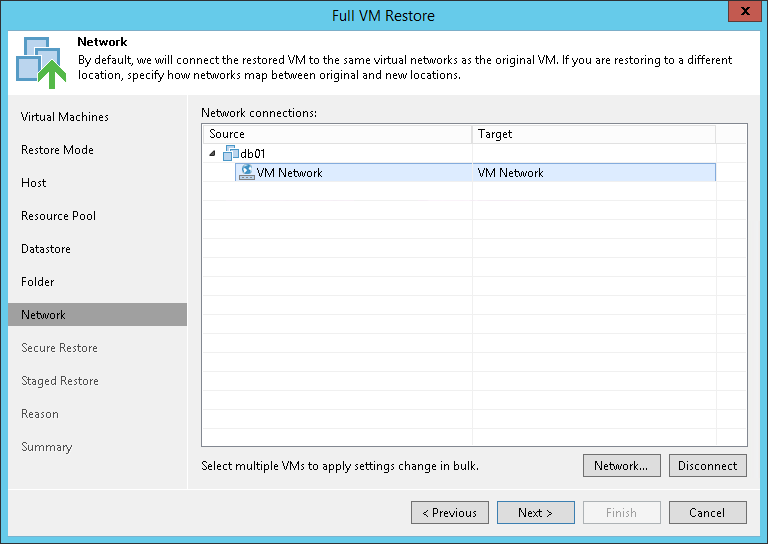Click the Network... button
The height and width of the screenshot is (544, 768).
tap(621, 465)
